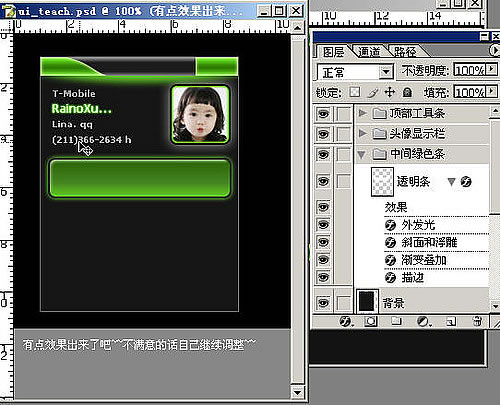Select the 透明条 layer thumbnail
500x405 pixels.
pyautogui.click(x=382, y=182)
